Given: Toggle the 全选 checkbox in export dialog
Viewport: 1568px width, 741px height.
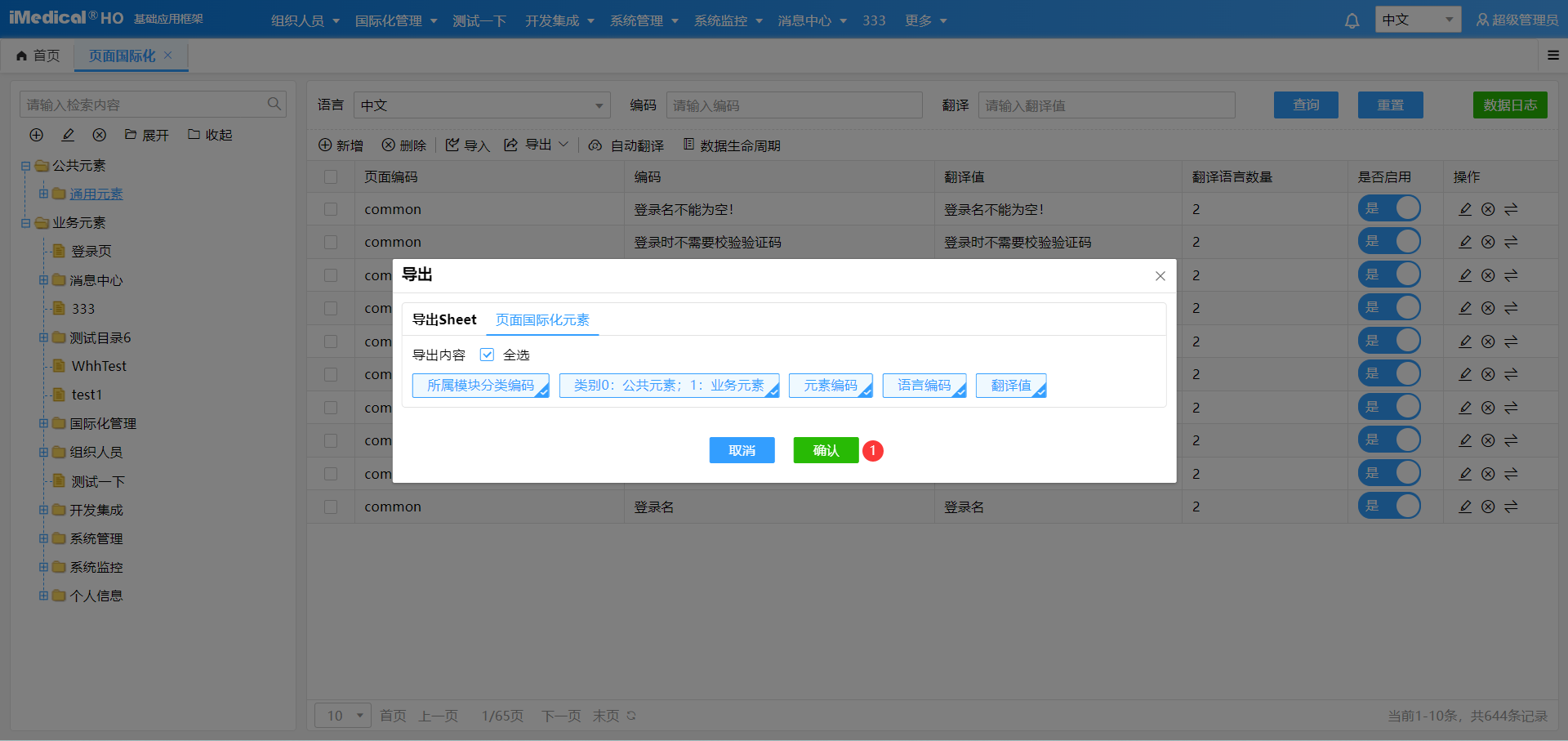Looking at the screenshot, I should [487, 355].
